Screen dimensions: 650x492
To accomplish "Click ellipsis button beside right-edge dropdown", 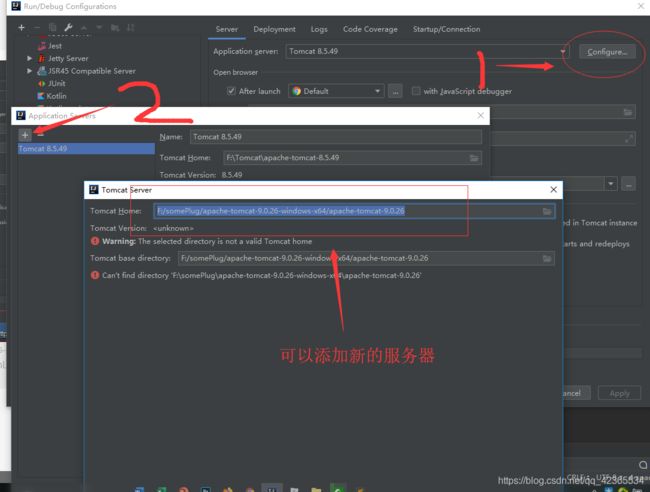I will point(628,184).
